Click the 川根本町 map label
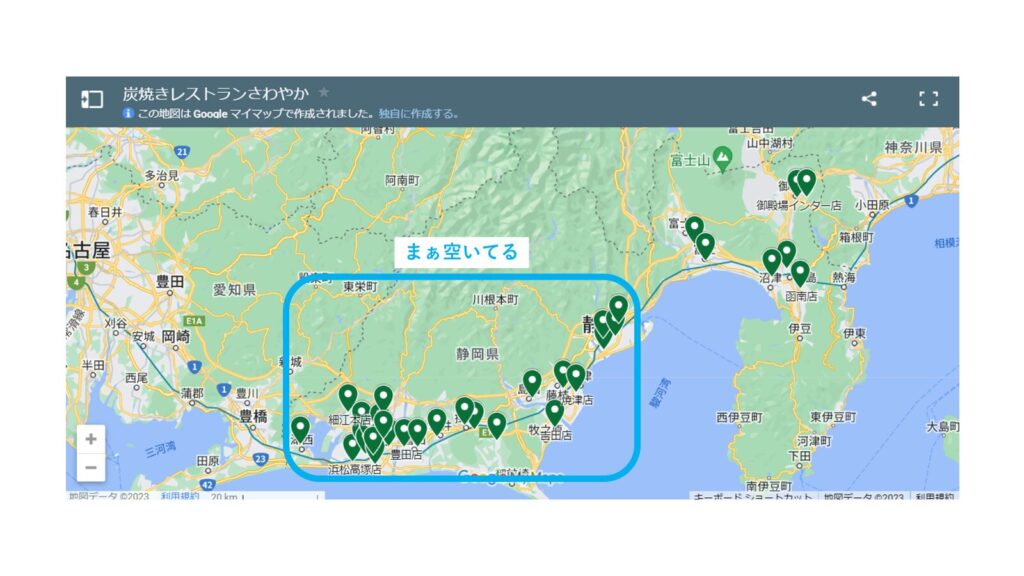The image size is (1024, 576). pyautogui.click(x=495, y=299)
